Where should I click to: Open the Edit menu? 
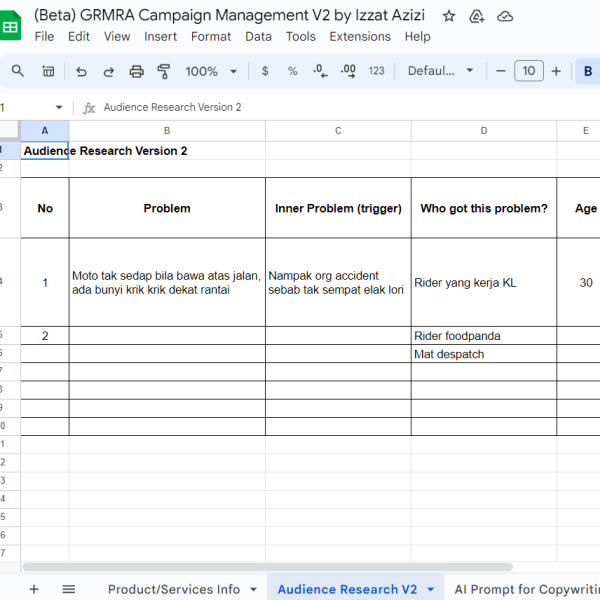pos(79,37)
